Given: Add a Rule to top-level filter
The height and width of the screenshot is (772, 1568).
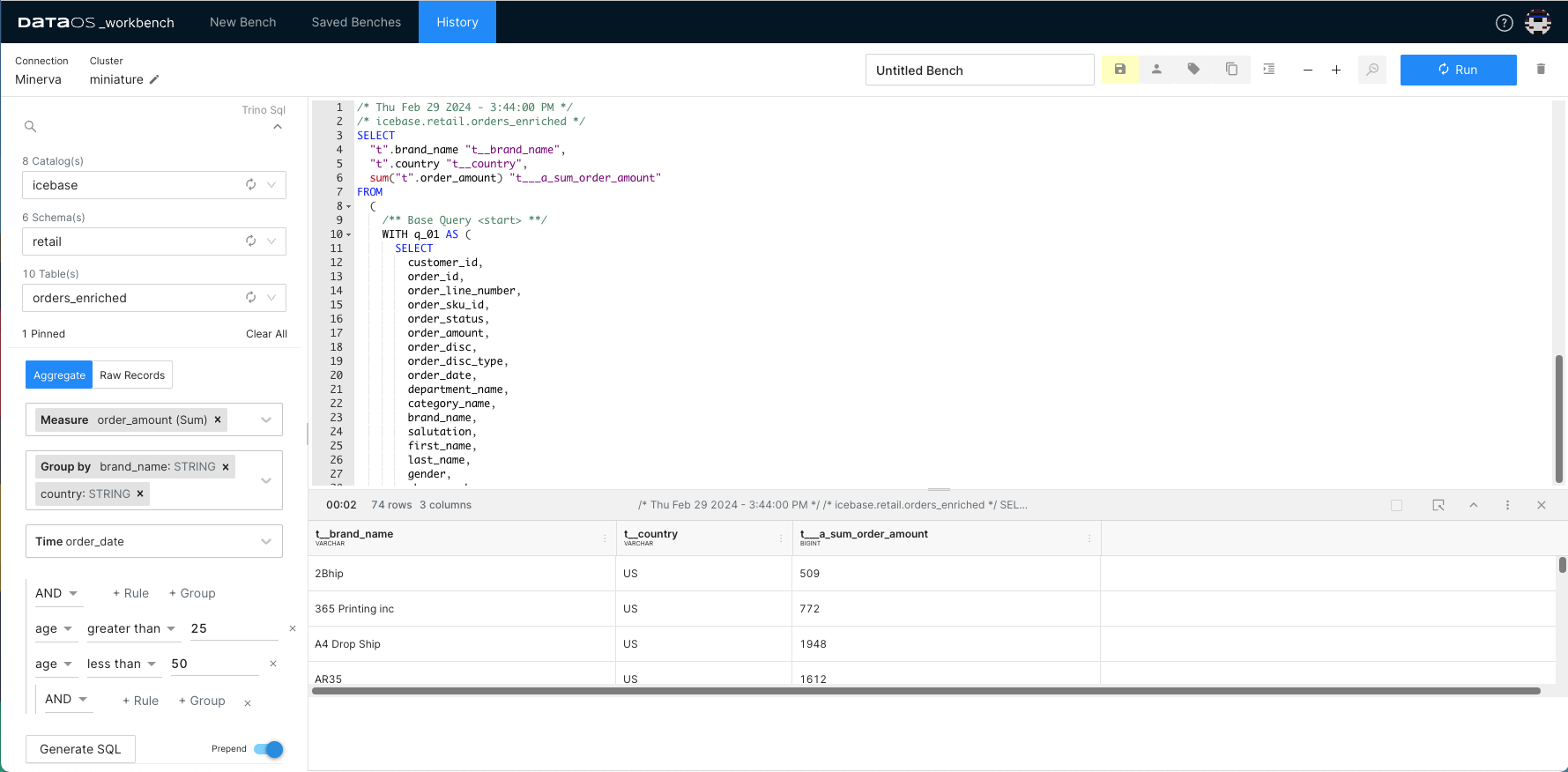Looking at the screenshot, I should [130, 593].
